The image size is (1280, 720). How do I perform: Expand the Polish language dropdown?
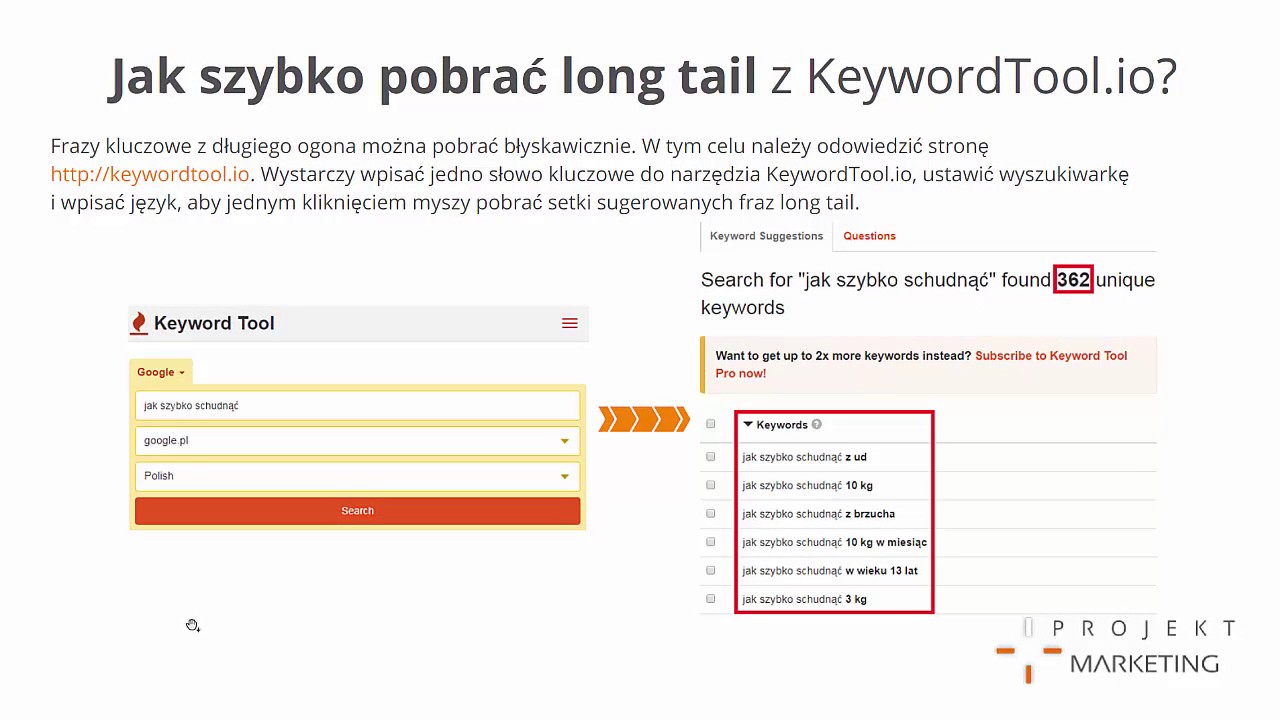357,476
